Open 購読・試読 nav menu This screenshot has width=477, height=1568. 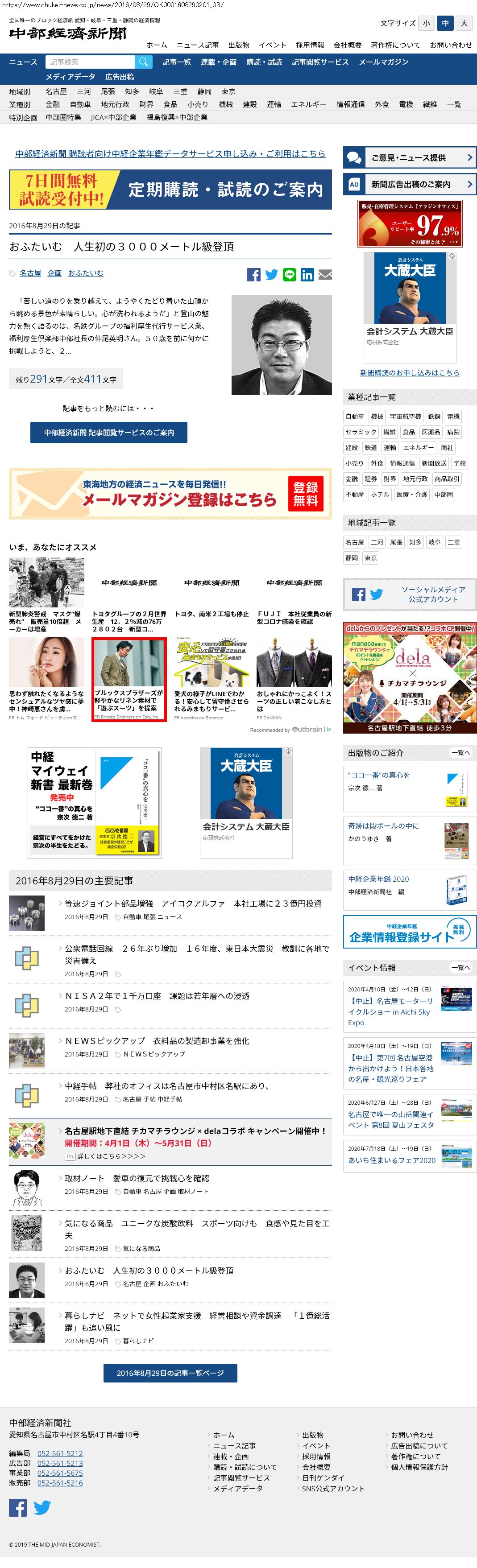(x=264, y=62)
